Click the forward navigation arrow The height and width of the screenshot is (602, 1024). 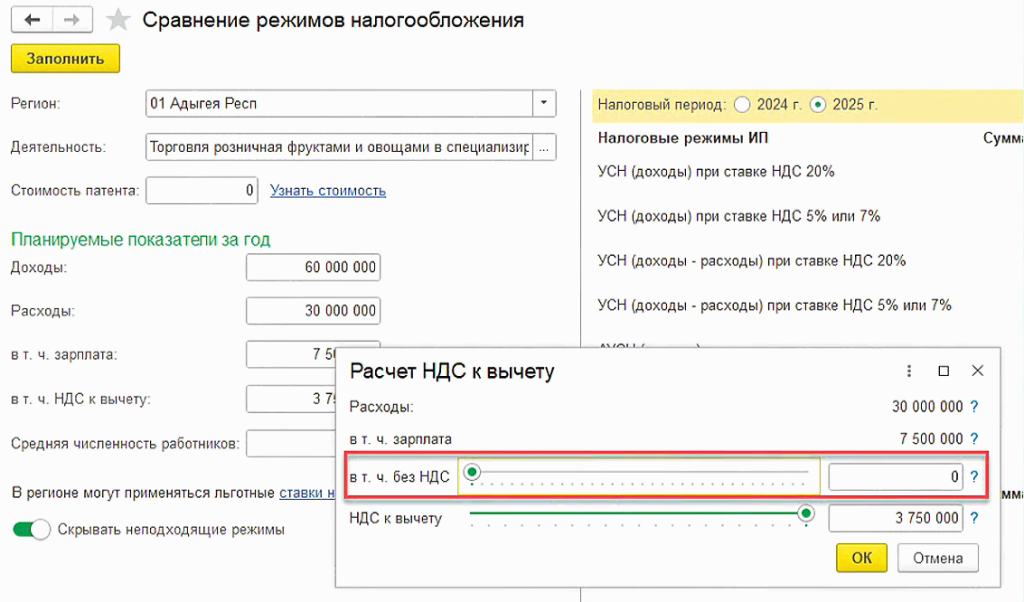70,20
